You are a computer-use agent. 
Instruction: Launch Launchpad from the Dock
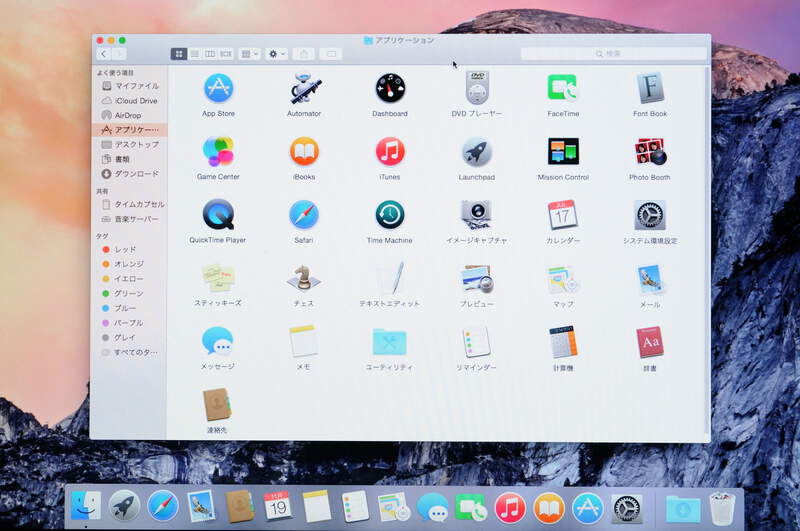coord(124,506)
